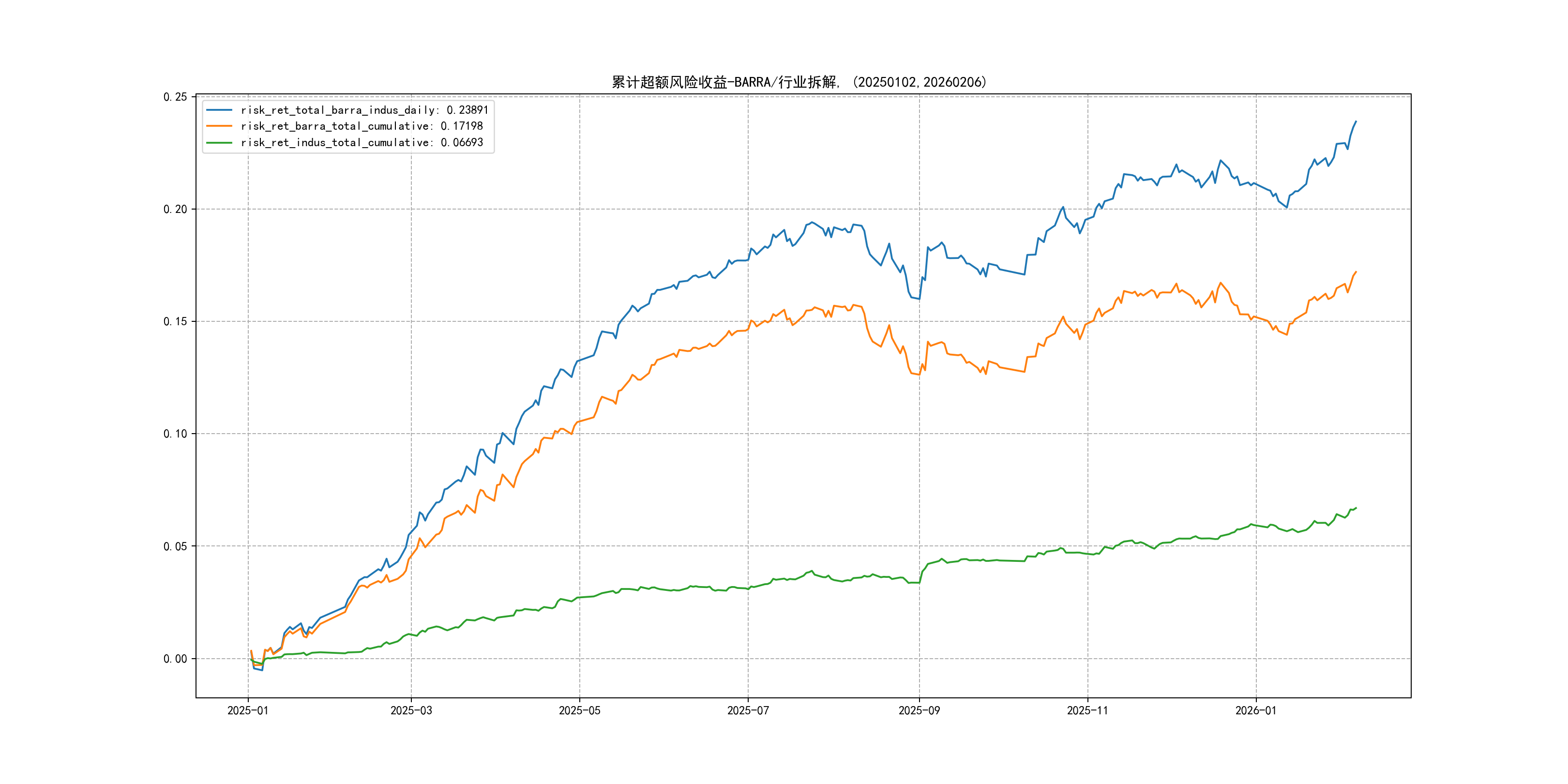Image resolution: width=1568 pixels, height=784 pixels.
Task: Click the green line sample in legend
Action: [219, 142]
